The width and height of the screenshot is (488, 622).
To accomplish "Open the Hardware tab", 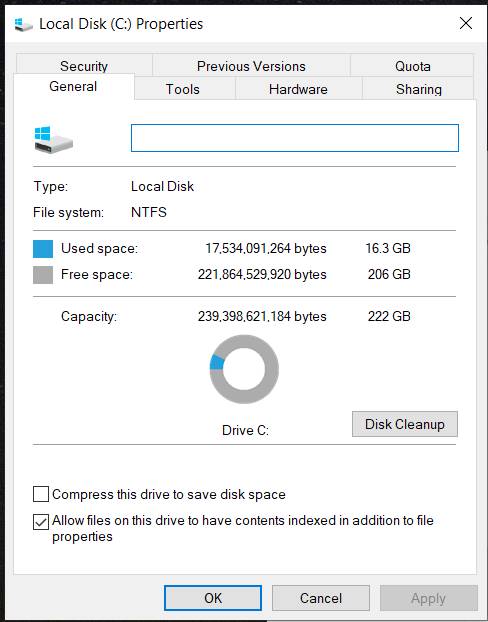I will pos(298,89).
